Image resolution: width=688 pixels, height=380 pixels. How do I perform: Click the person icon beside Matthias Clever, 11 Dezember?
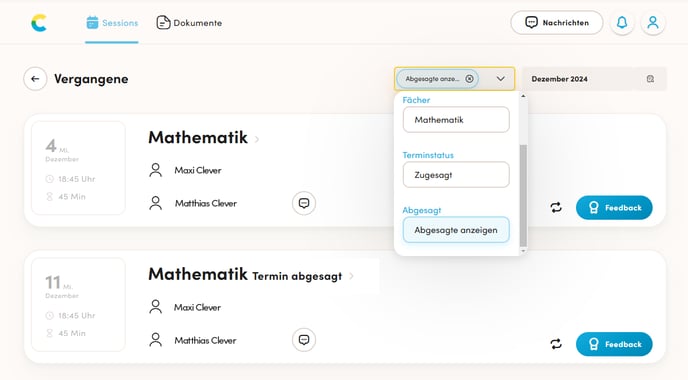click(x=155, y=340)
